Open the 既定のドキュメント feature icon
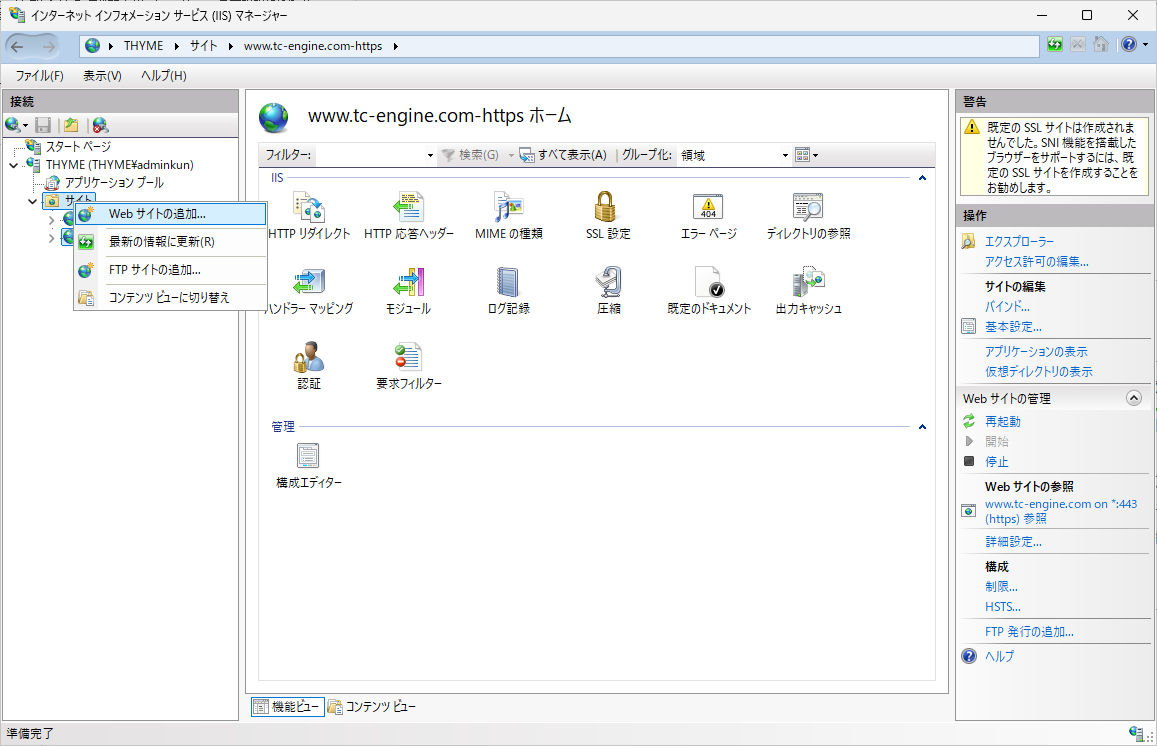 (x=708, y=282)
